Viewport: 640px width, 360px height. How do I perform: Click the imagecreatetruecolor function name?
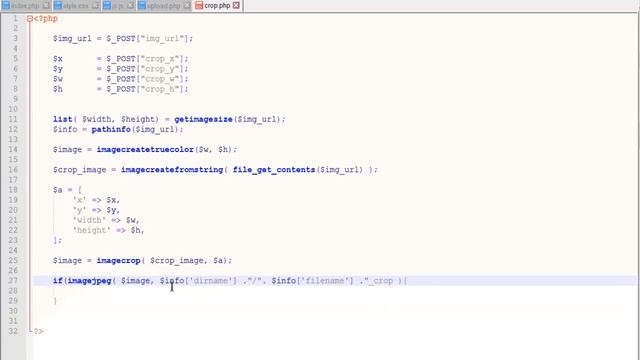click(x=145, y=149)
